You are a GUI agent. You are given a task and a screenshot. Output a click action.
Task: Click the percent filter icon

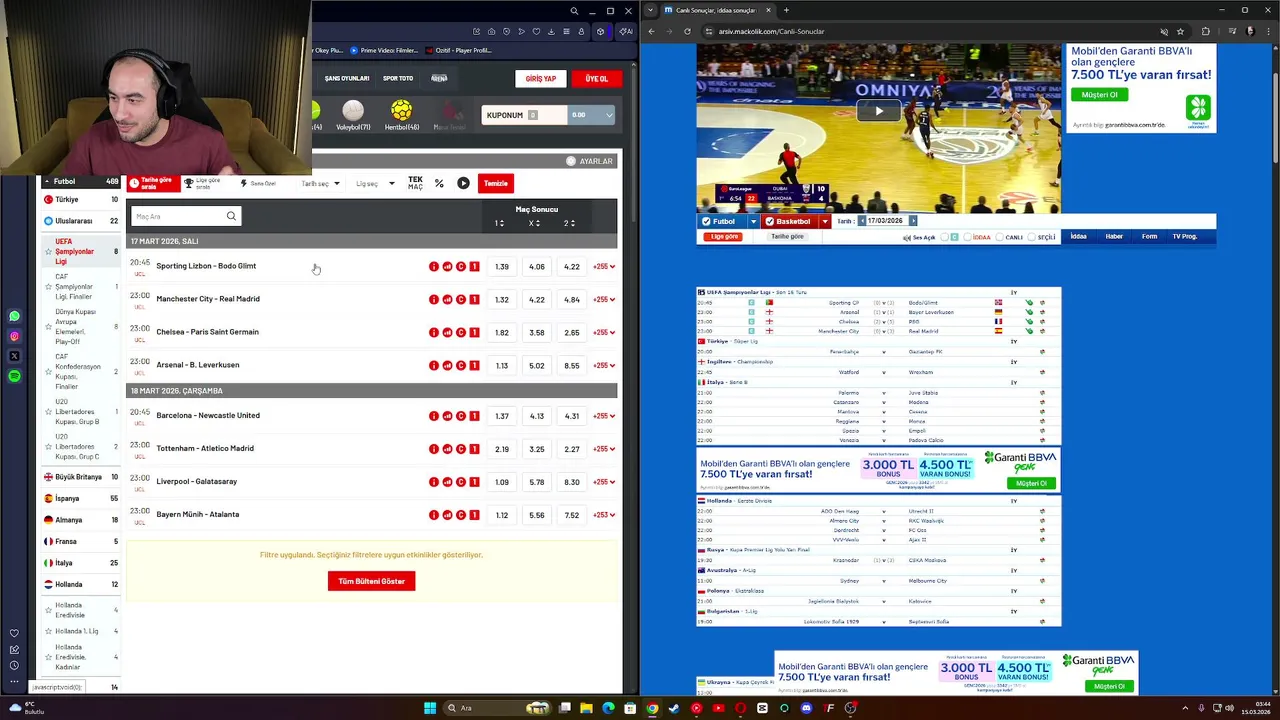(439, 183)
